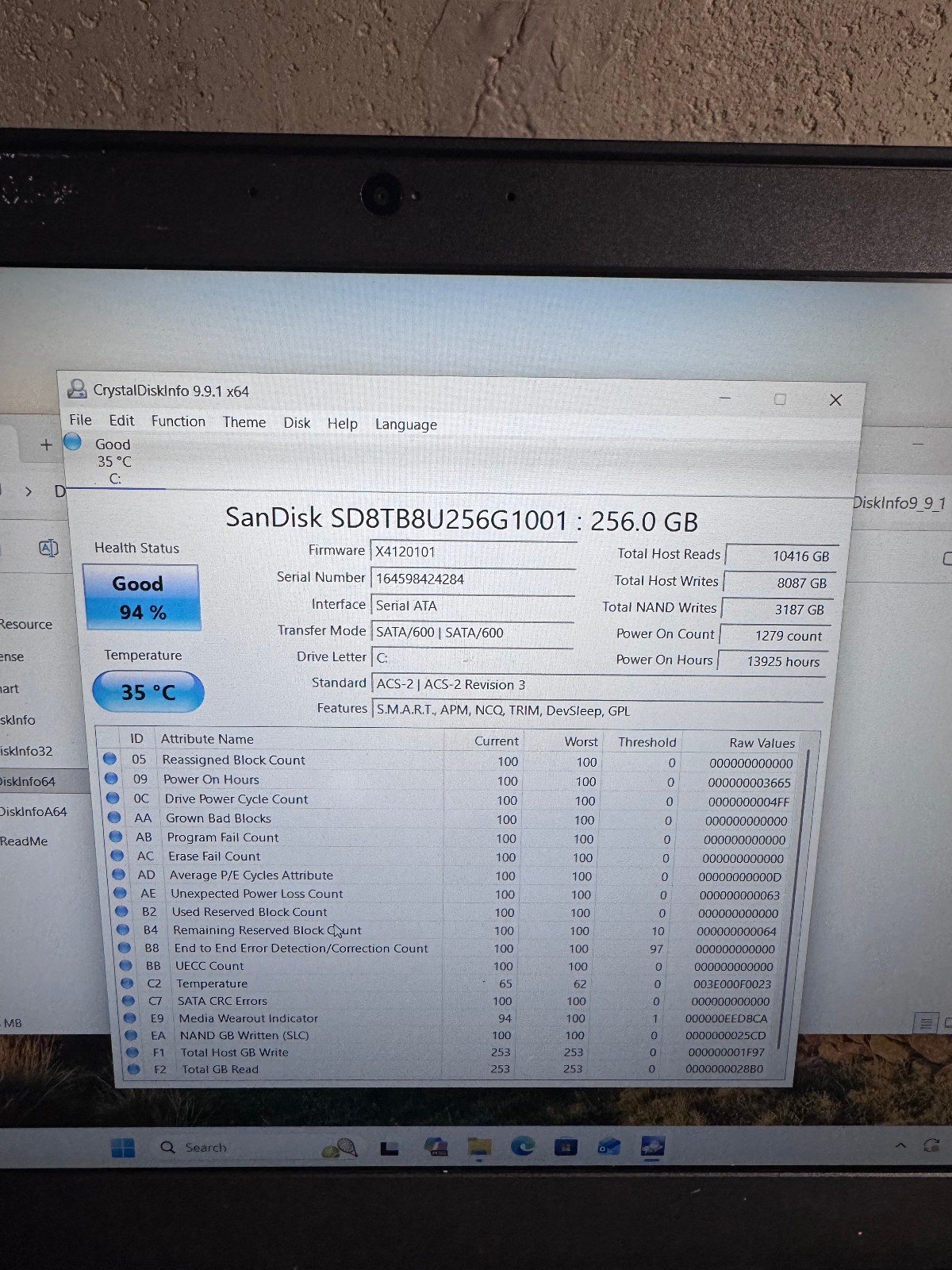The image size is (952, 1270).
Task: Click the Total NAND Writes value 3187 GB
Action: coord(777,610)
